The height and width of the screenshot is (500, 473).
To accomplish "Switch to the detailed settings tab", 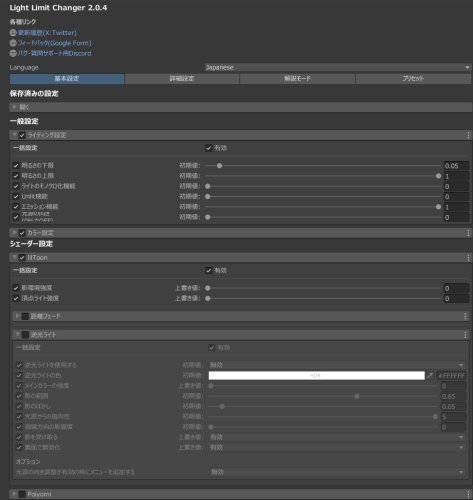I will pyautogui.click(x=182, y=79).
